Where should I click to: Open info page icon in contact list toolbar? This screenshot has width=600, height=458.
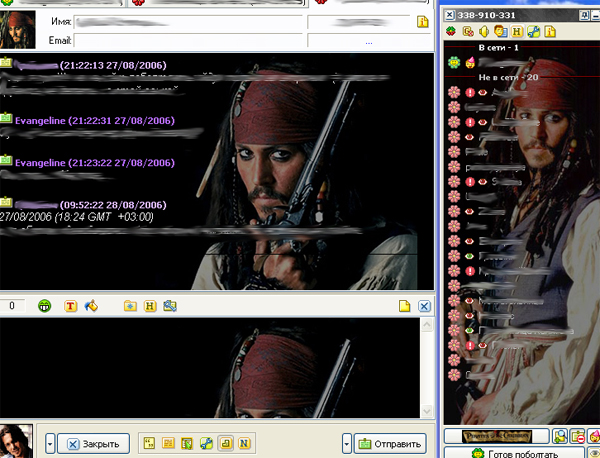[x=550, y=31]
